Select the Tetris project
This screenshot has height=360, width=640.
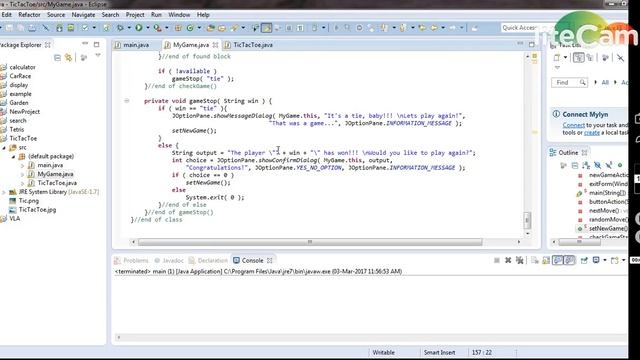[x=16, y=130]
